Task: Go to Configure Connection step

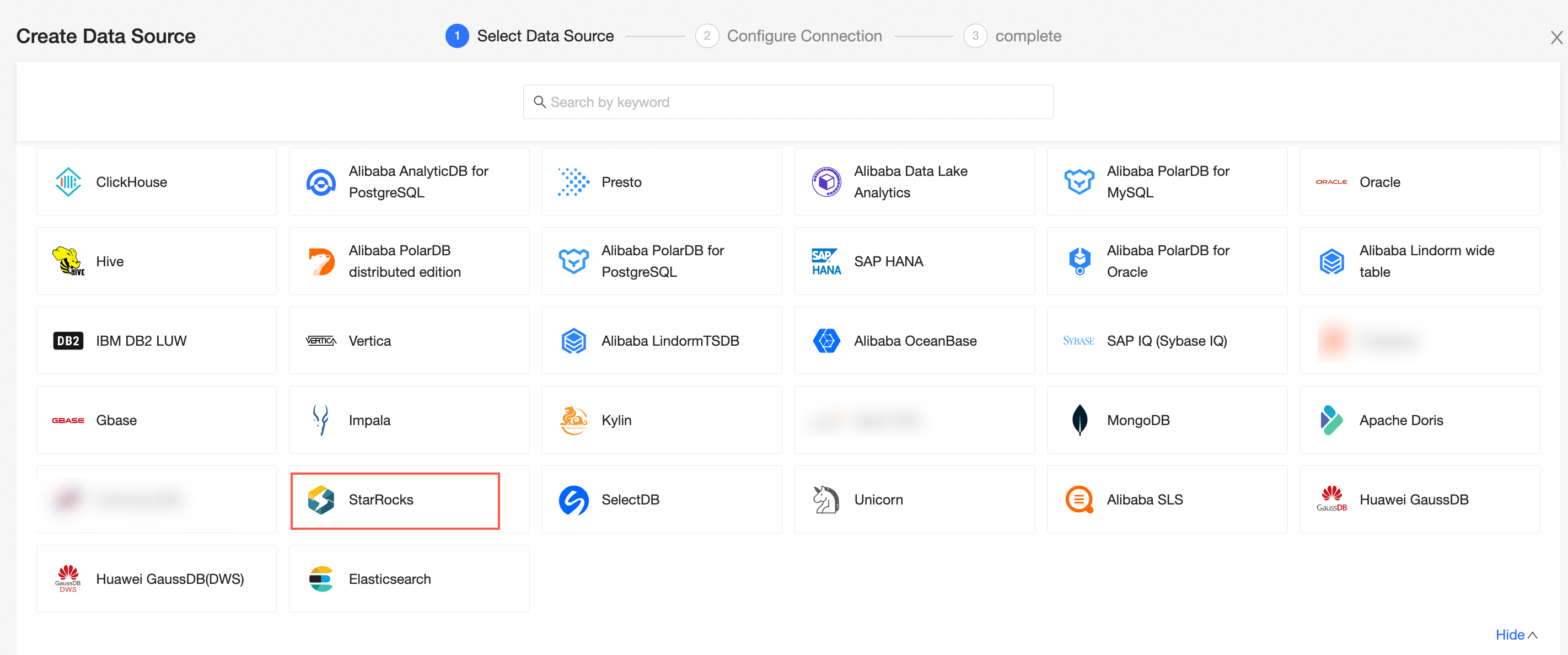Action: (788, 36)
